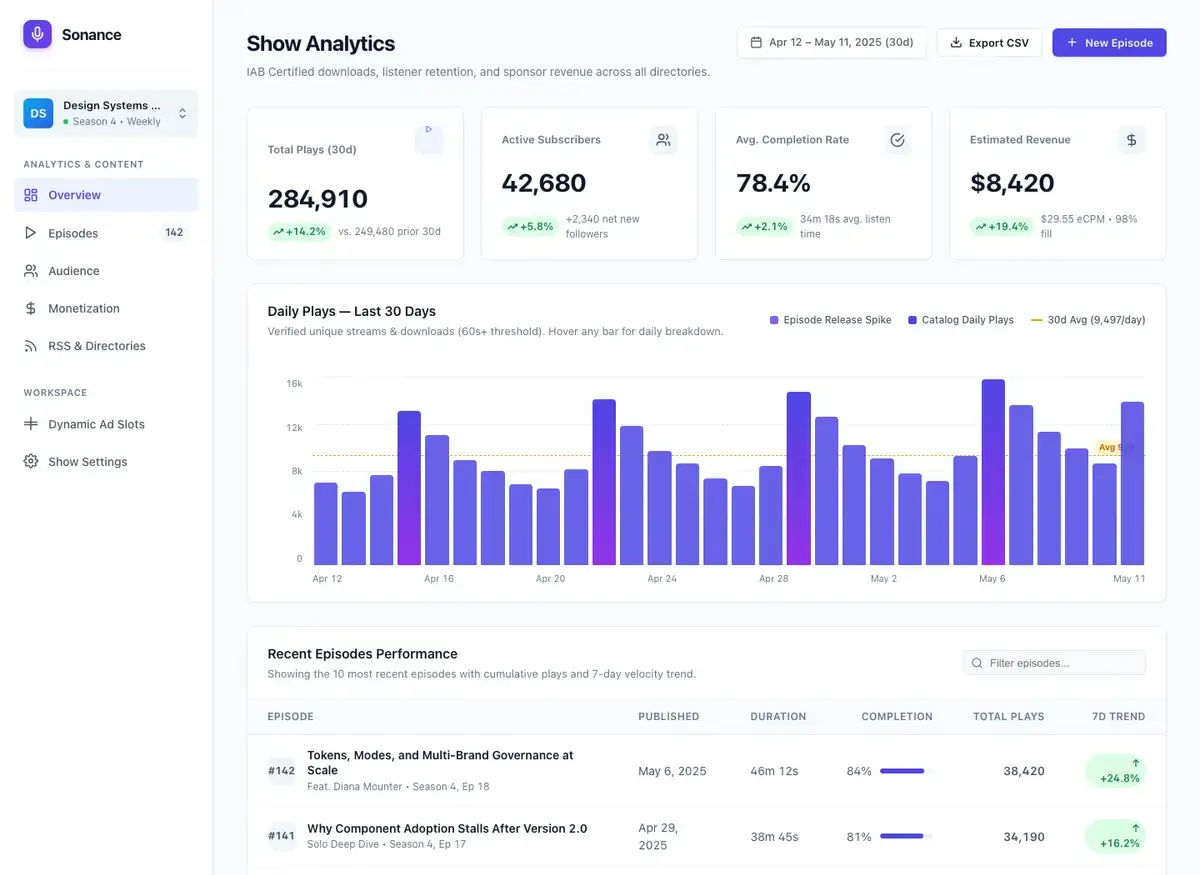Open RSS & Directories
This screenshot has height=875, width=1200.
[106, 346]
